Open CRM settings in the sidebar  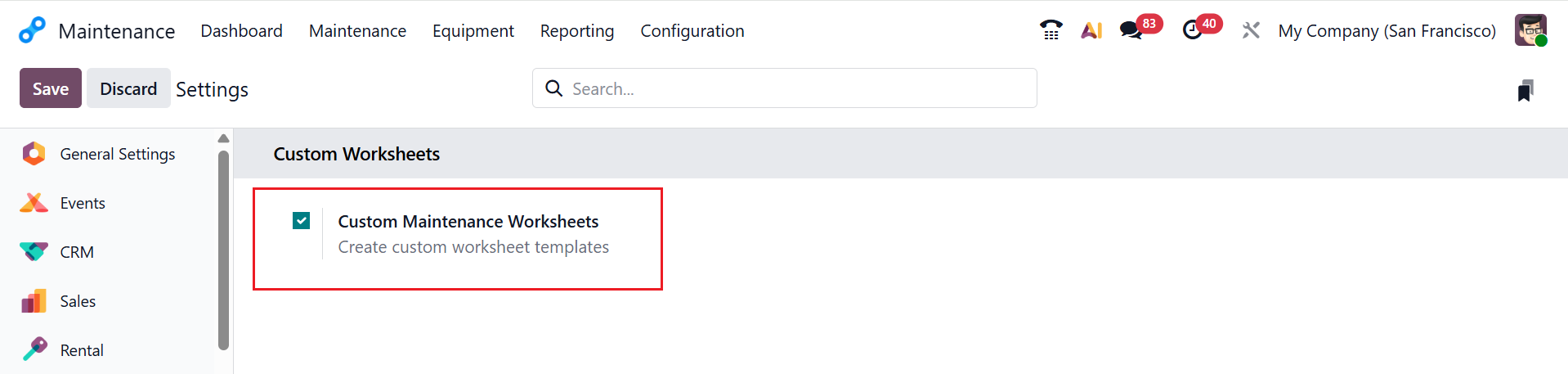click(77, 252)
